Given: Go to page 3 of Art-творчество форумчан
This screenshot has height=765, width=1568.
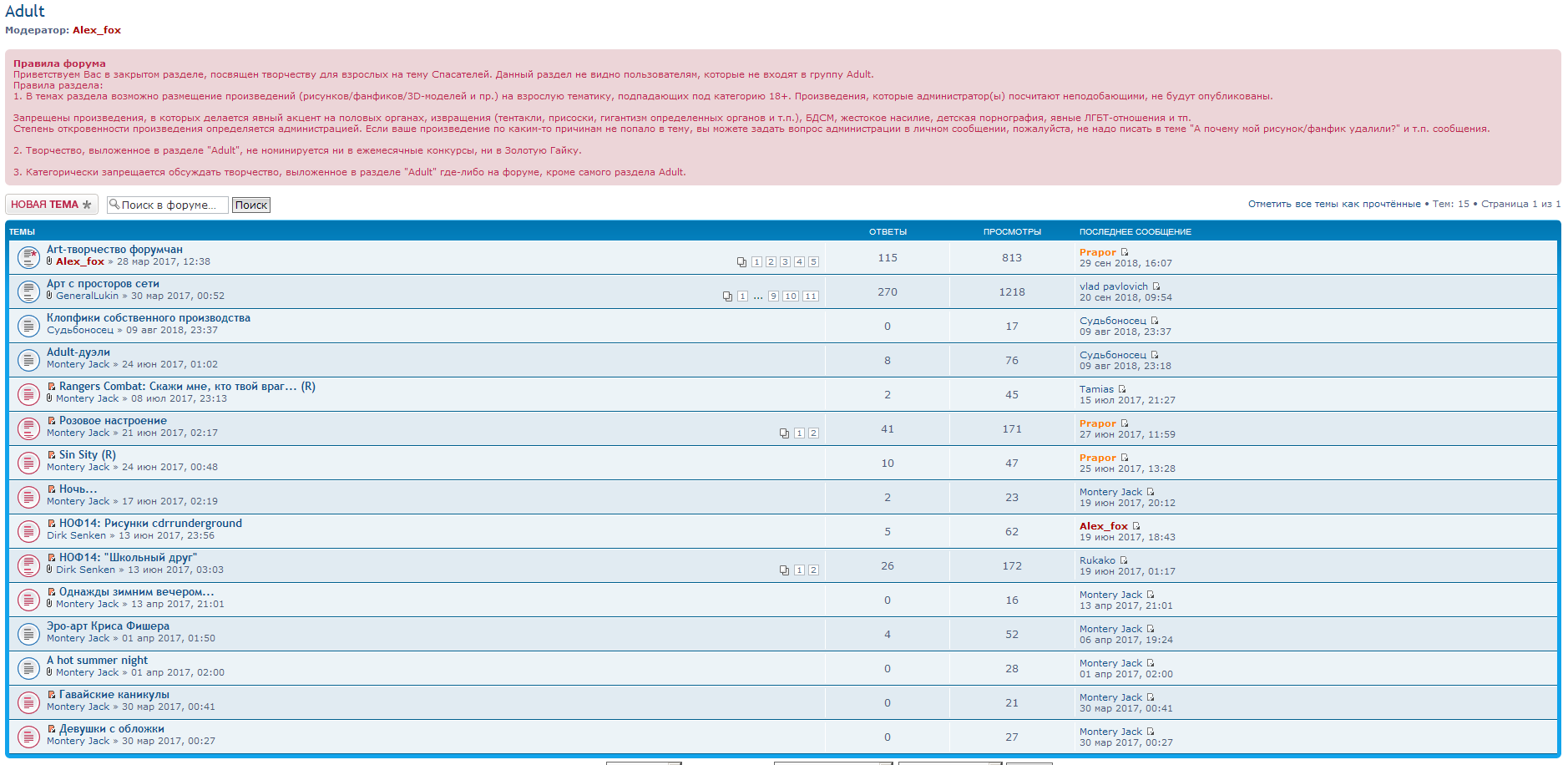Looking at the screenshot, I should click(x=785, y=262).
